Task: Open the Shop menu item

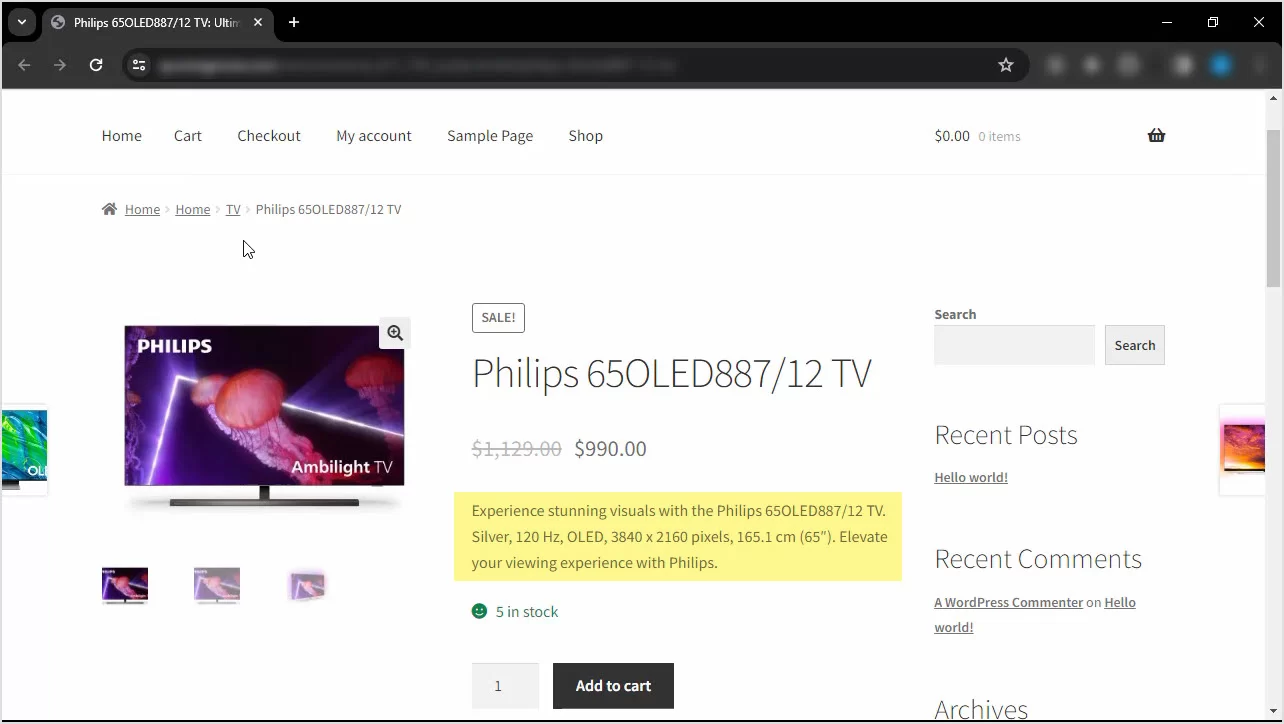Action: pyautogui.click(x=585, y=136)
